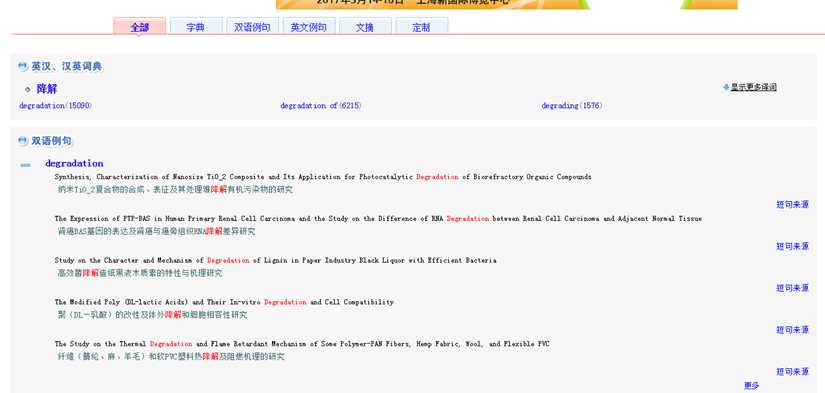Open the 英文例句 tab
825x393 pixels.
pyautogui.click(x=308, y=27)
